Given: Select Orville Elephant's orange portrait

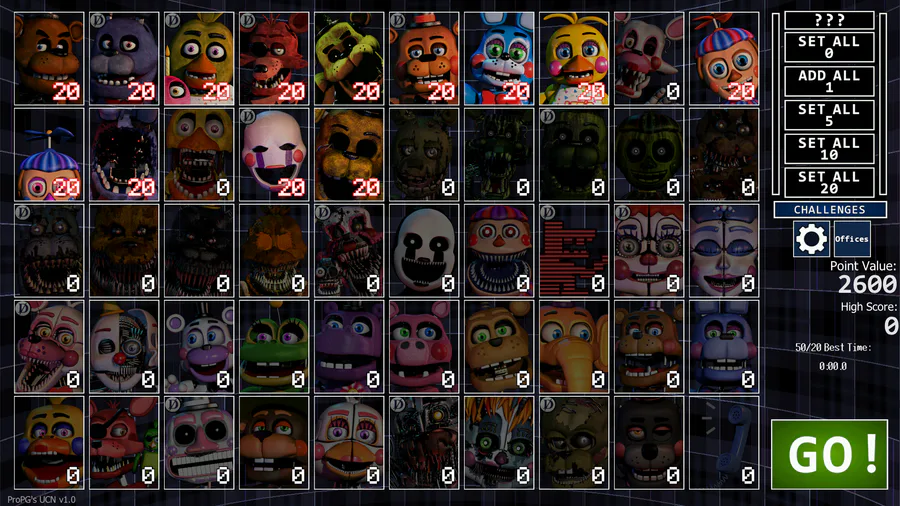Looking at the screenshot, I should 574,347.
